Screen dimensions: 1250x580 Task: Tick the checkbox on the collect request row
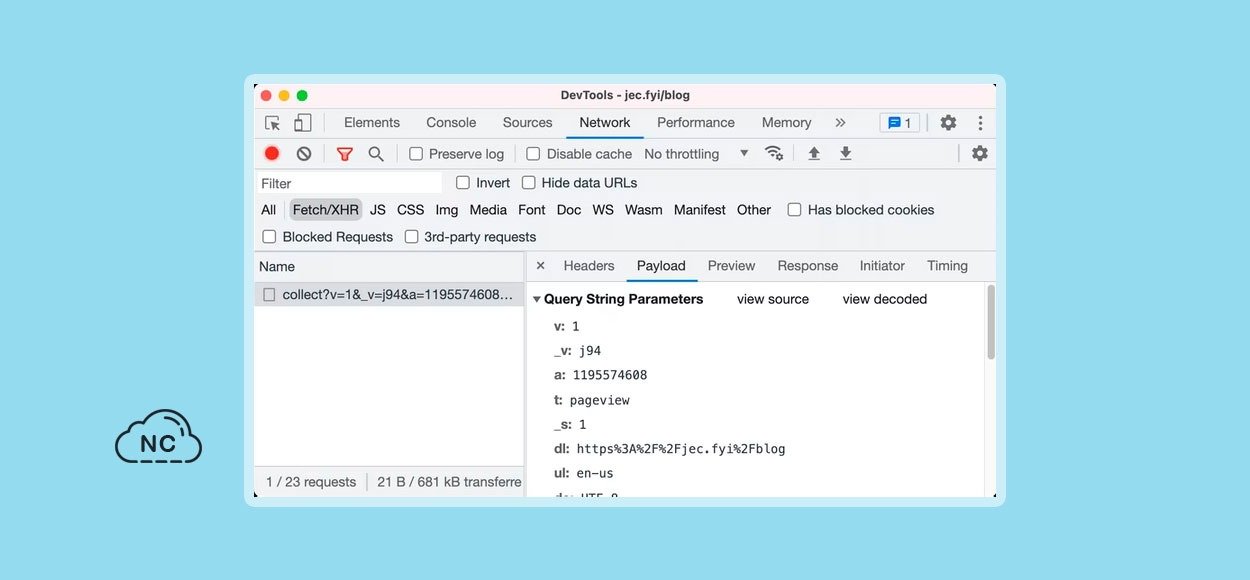click(269, 295)
